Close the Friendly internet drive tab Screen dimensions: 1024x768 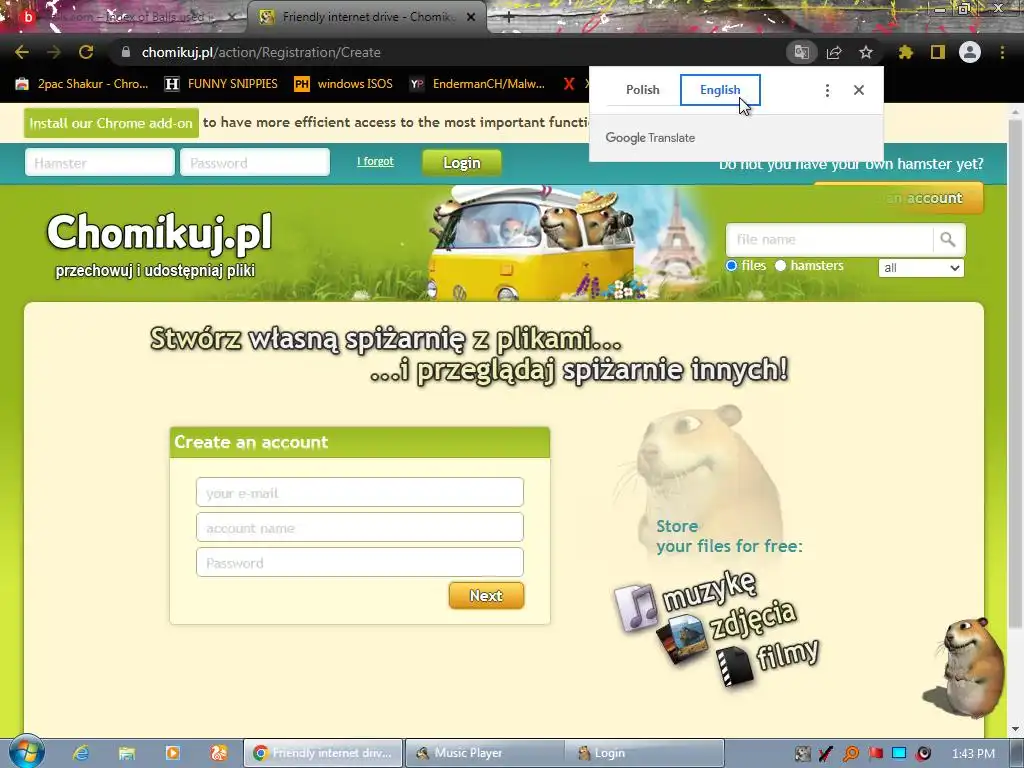471,18
